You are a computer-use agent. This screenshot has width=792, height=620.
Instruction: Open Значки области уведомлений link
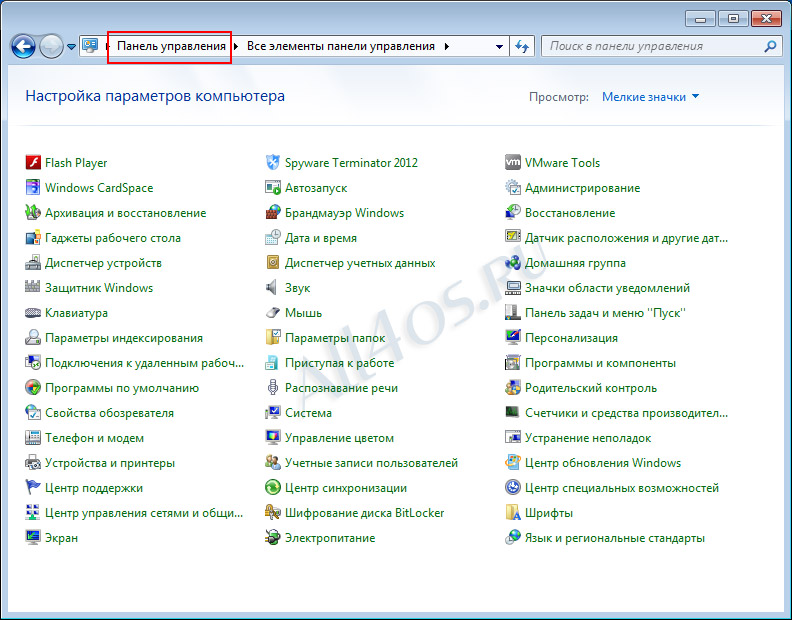click(x=607, y=288)
